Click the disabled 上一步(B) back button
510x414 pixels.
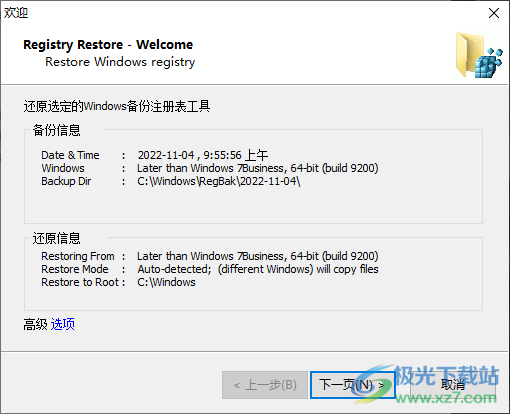click(265, 385)
